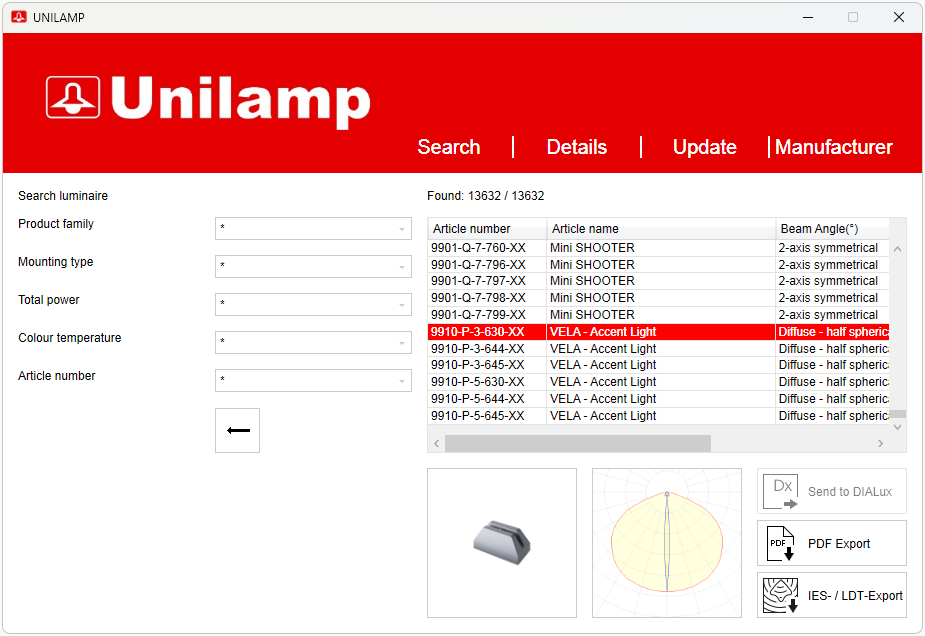925x636 pixels.
Task: Select row 9901-Q-7-799-XX
Action: 658,315
